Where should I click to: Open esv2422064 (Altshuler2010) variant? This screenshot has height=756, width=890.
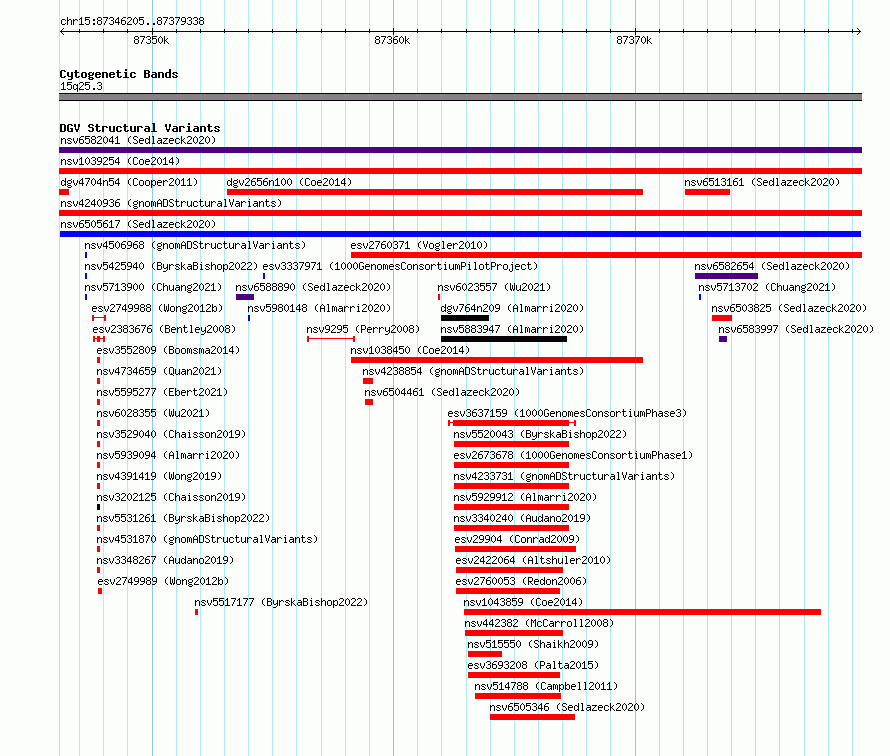point(533,560)
